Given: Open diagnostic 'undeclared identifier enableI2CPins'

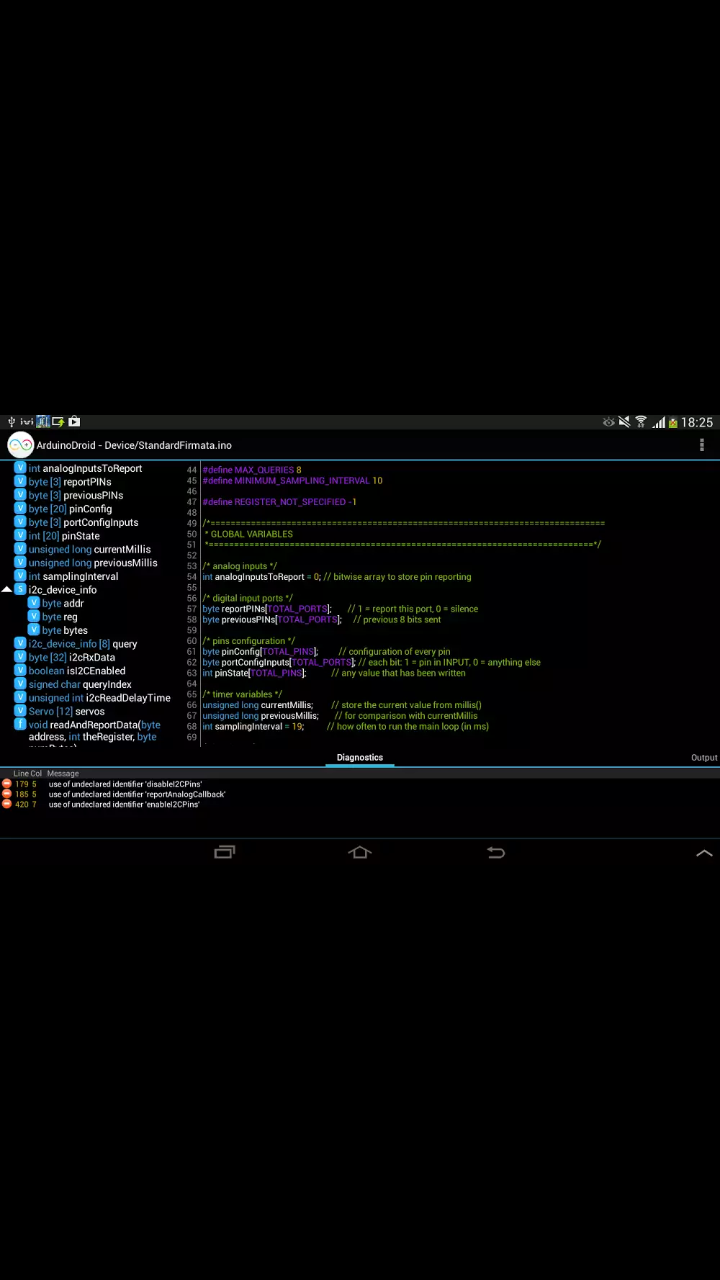Looking at the screenshot, I should pos(124,804).
